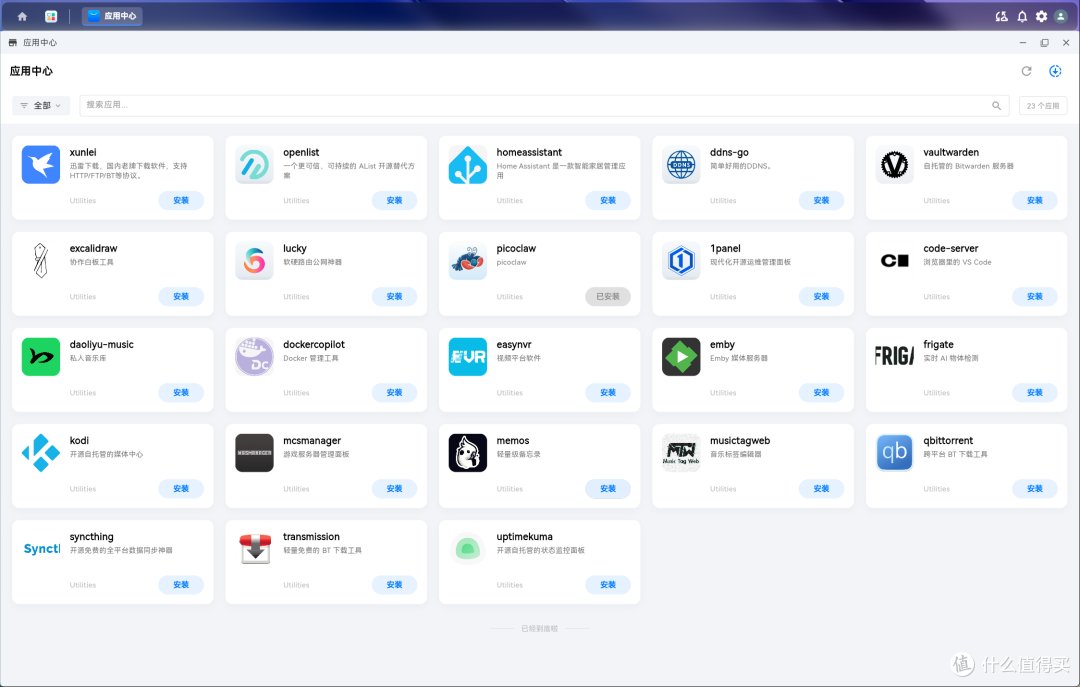
Task: Install the kodi app
Action: [x=181, y=489]
